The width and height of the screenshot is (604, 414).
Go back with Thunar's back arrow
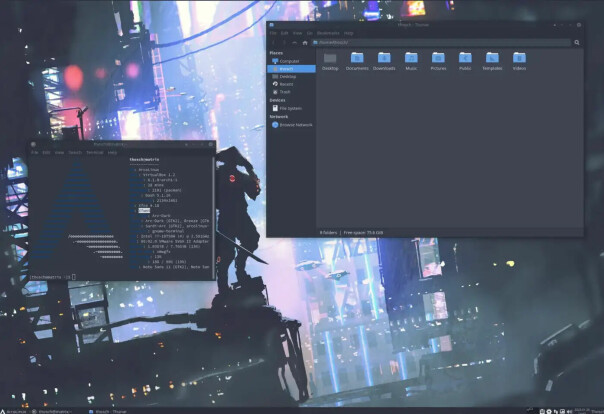(274, 43)
